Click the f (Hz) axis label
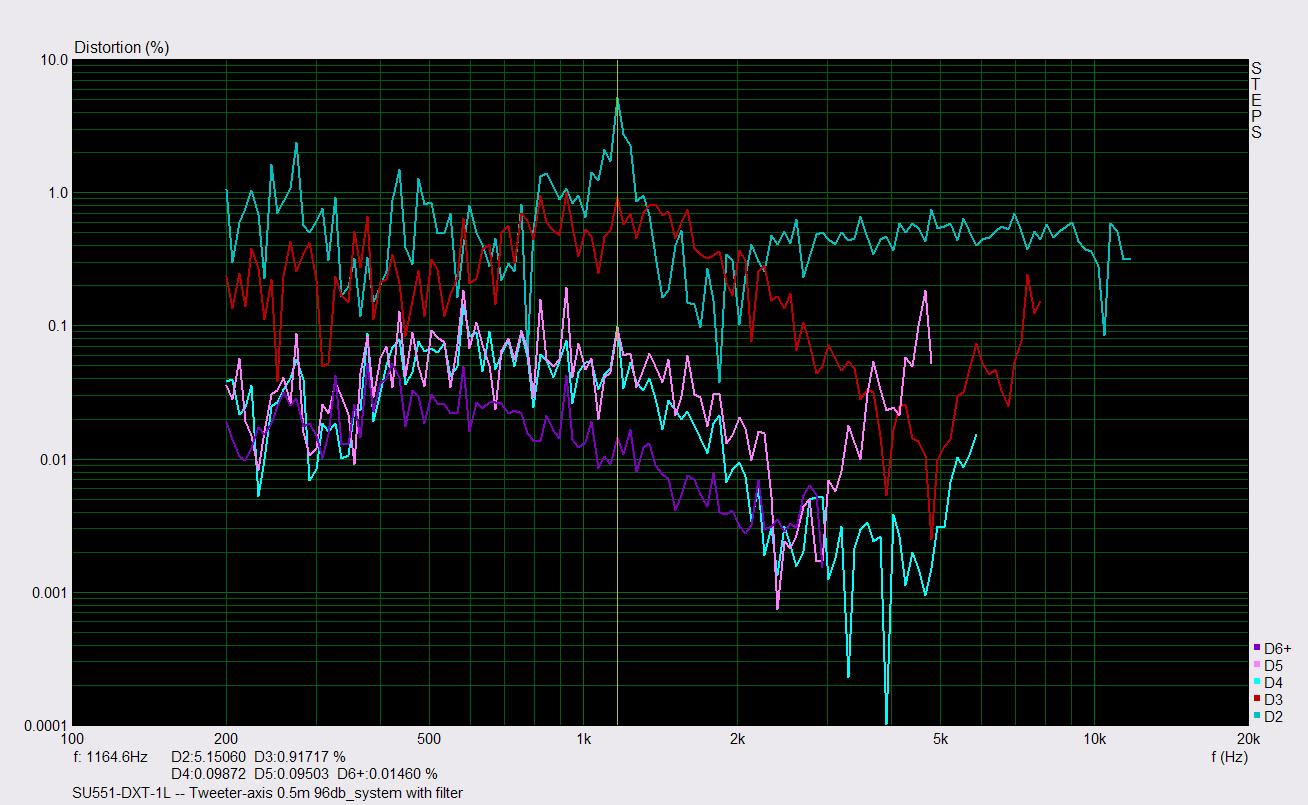 pos(1229,757)
